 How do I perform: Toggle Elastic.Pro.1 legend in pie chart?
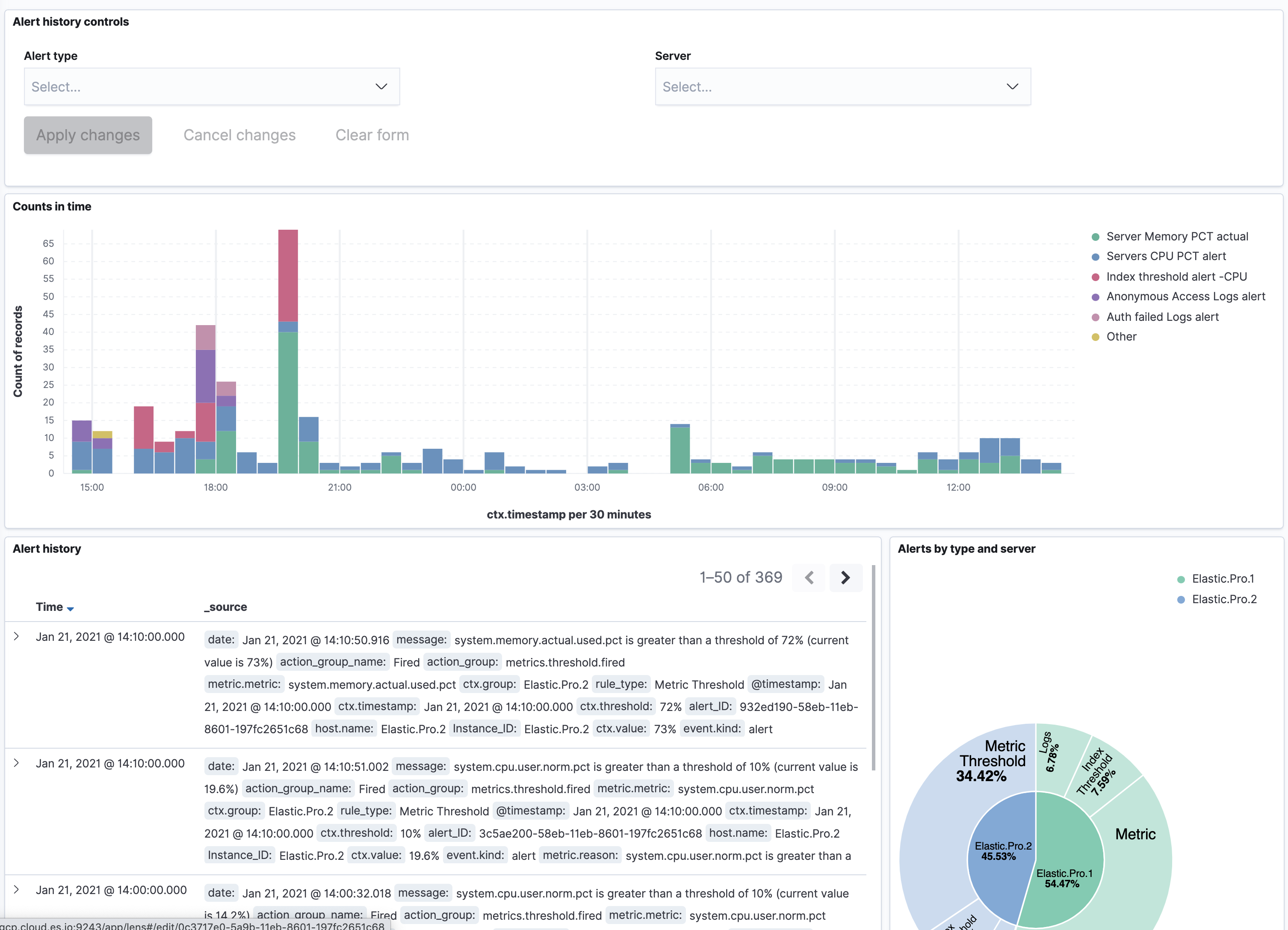click(1222, 579)
